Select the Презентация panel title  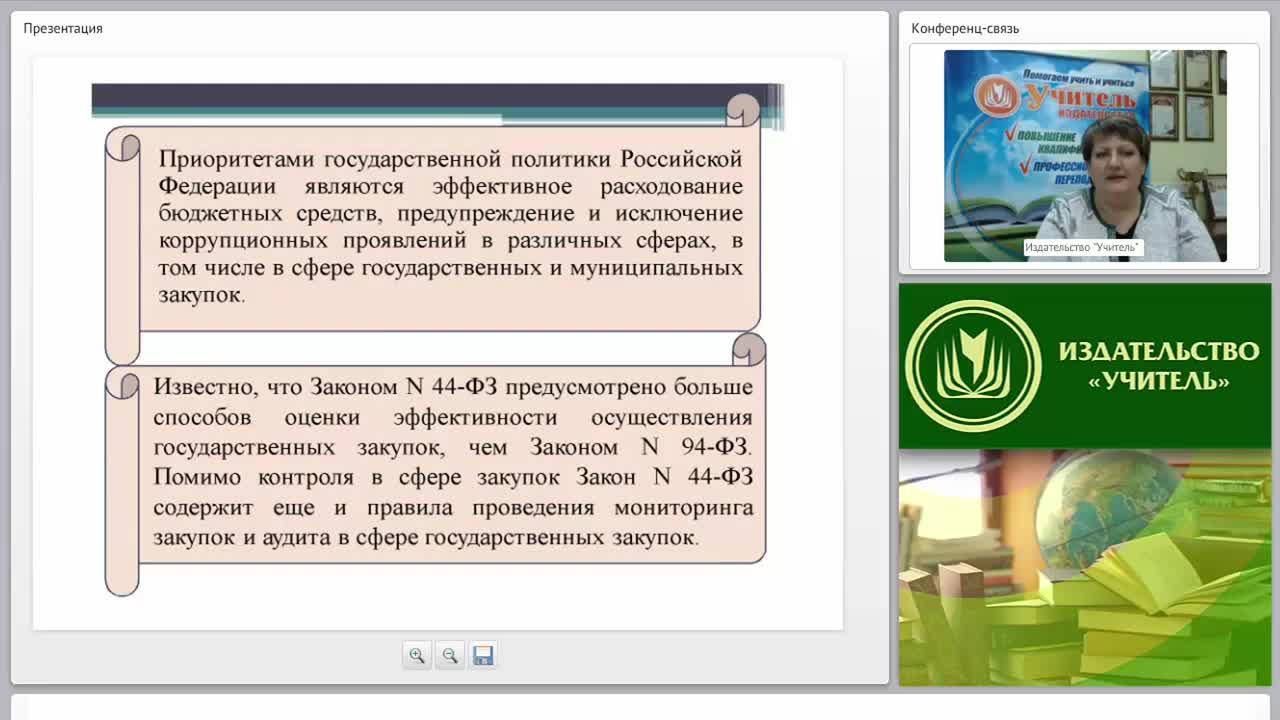click(x=63, y=28)
